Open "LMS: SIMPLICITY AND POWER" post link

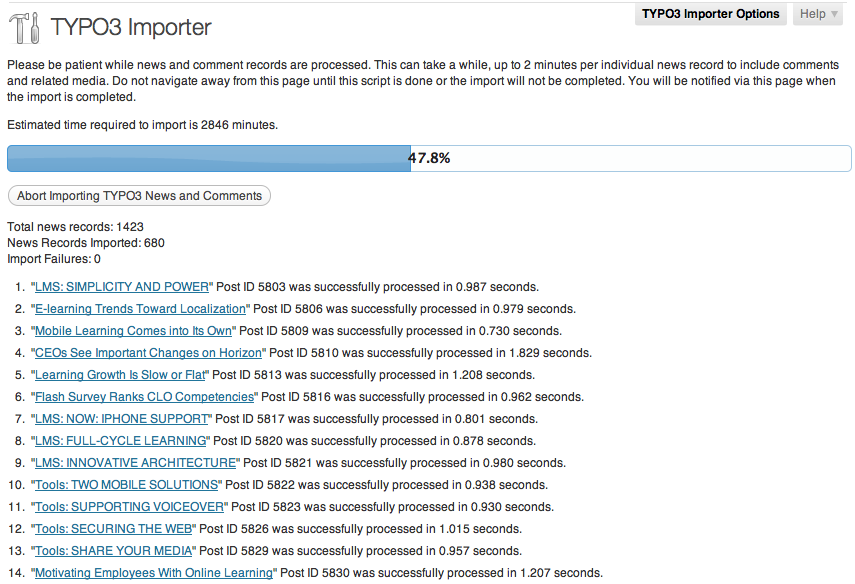tap(122, 287)
